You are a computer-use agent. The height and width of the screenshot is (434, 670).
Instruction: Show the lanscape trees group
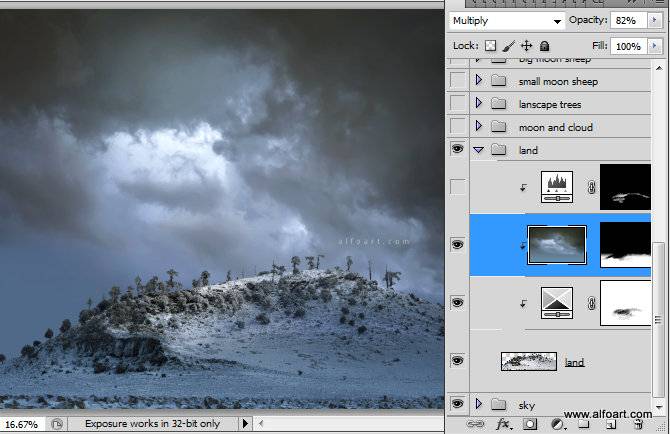tap(458, 103)
